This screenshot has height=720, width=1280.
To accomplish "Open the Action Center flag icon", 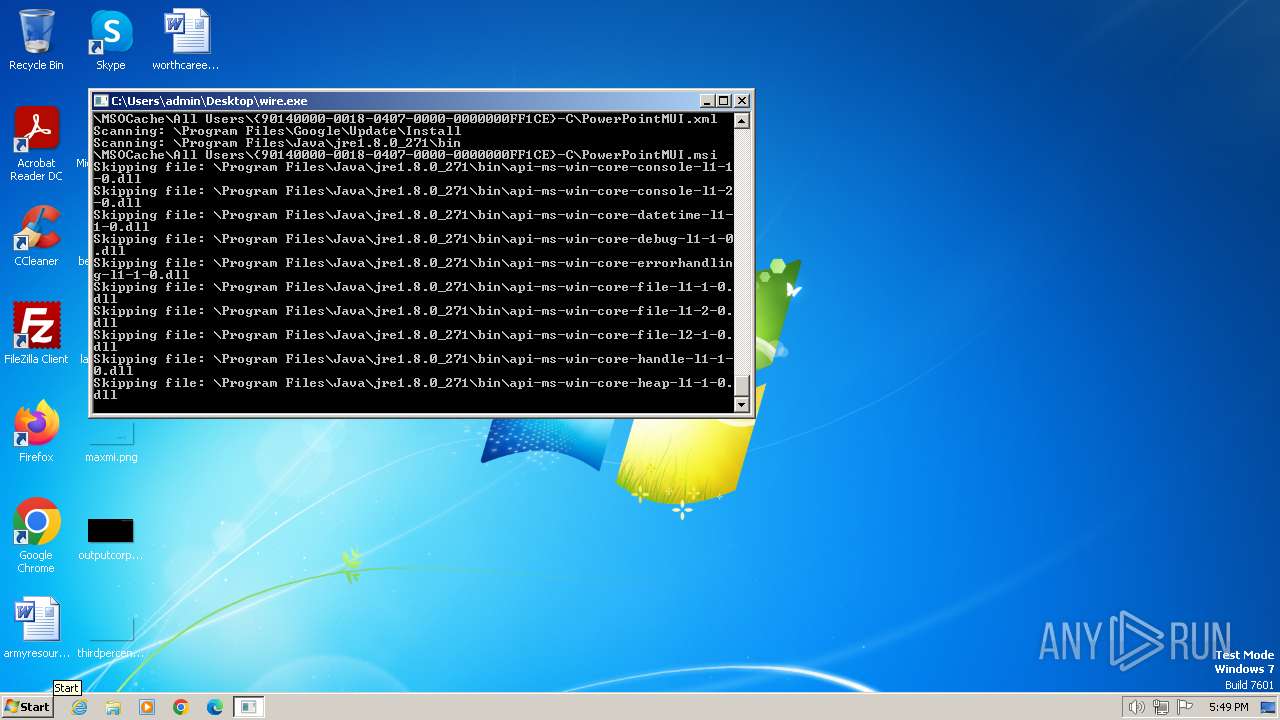I will (x=1186, y=707).
